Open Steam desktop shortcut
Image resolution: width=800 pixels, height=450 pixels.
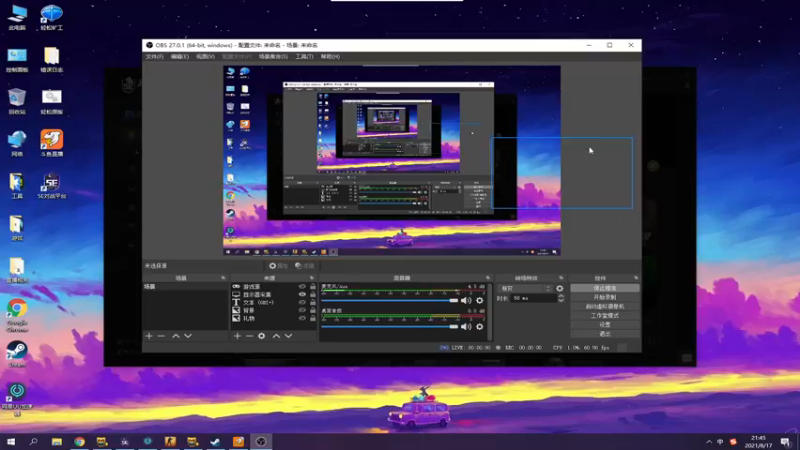(x=17, y=354)
